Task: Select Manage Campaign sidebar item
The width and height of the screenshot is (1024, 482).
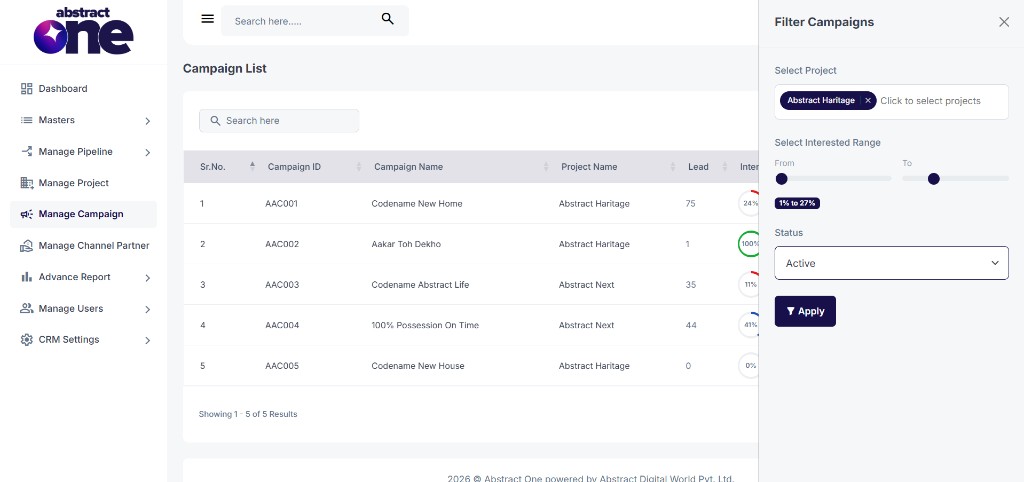Action: point(83,214)
